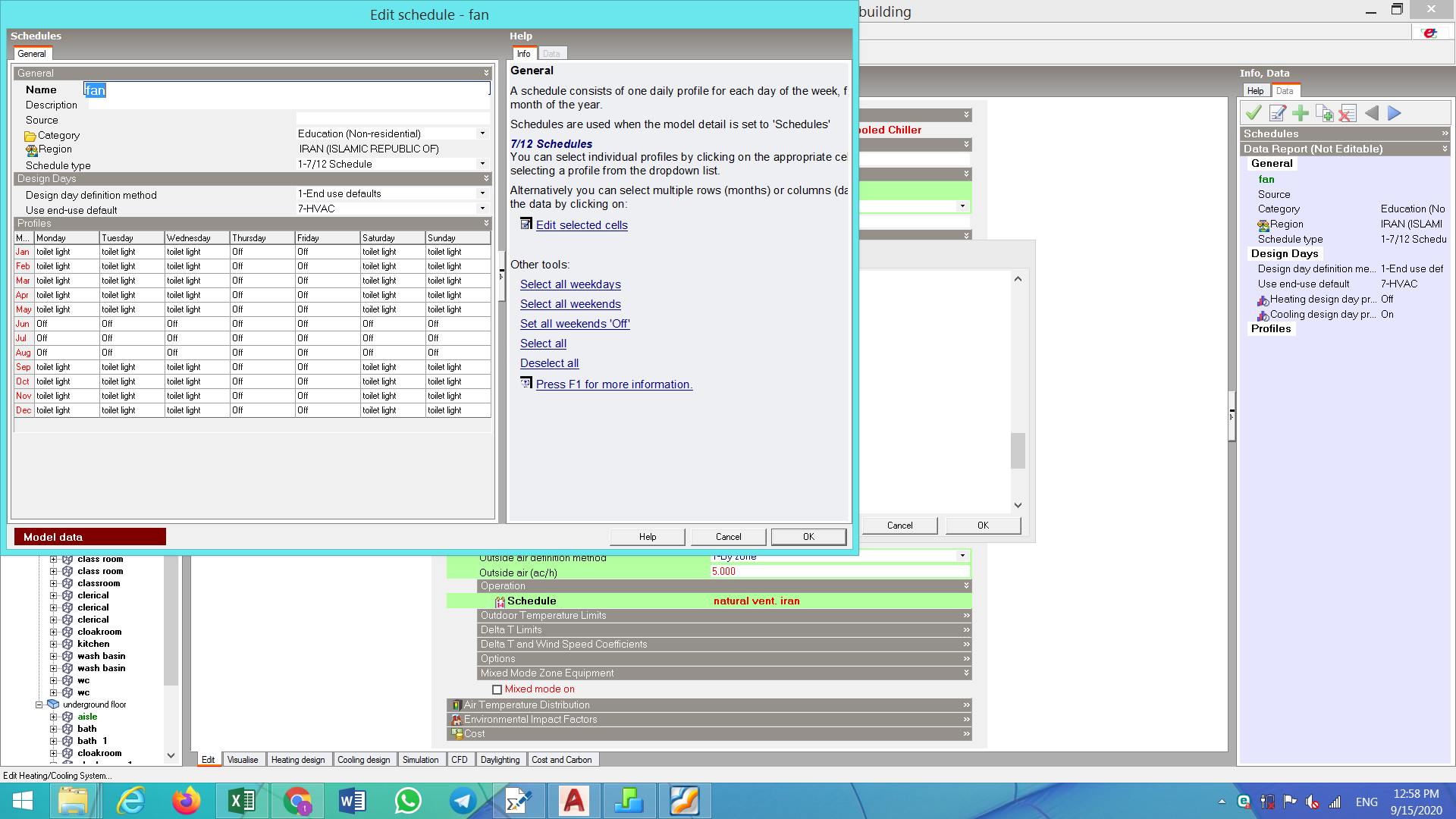Open Firefox from the taskbar
This screenshot has height=819, width=1456.
pyautogui.click(x=186, y=801)
